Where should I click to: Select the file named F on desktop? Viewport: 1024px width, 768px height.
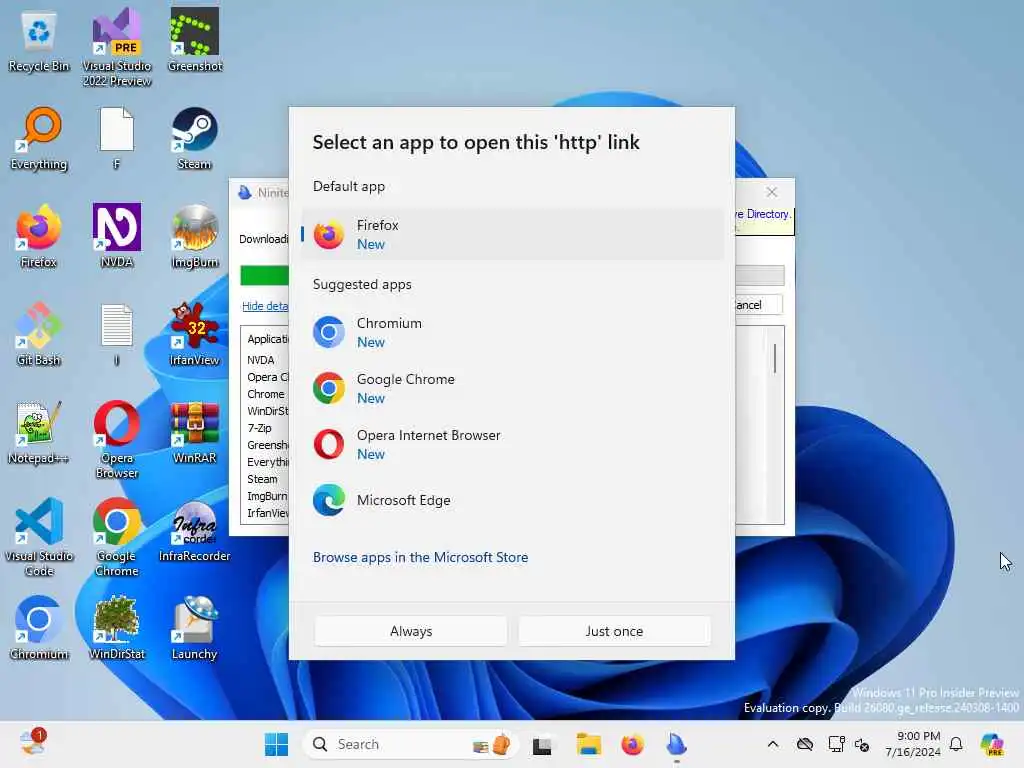[117, 138]
